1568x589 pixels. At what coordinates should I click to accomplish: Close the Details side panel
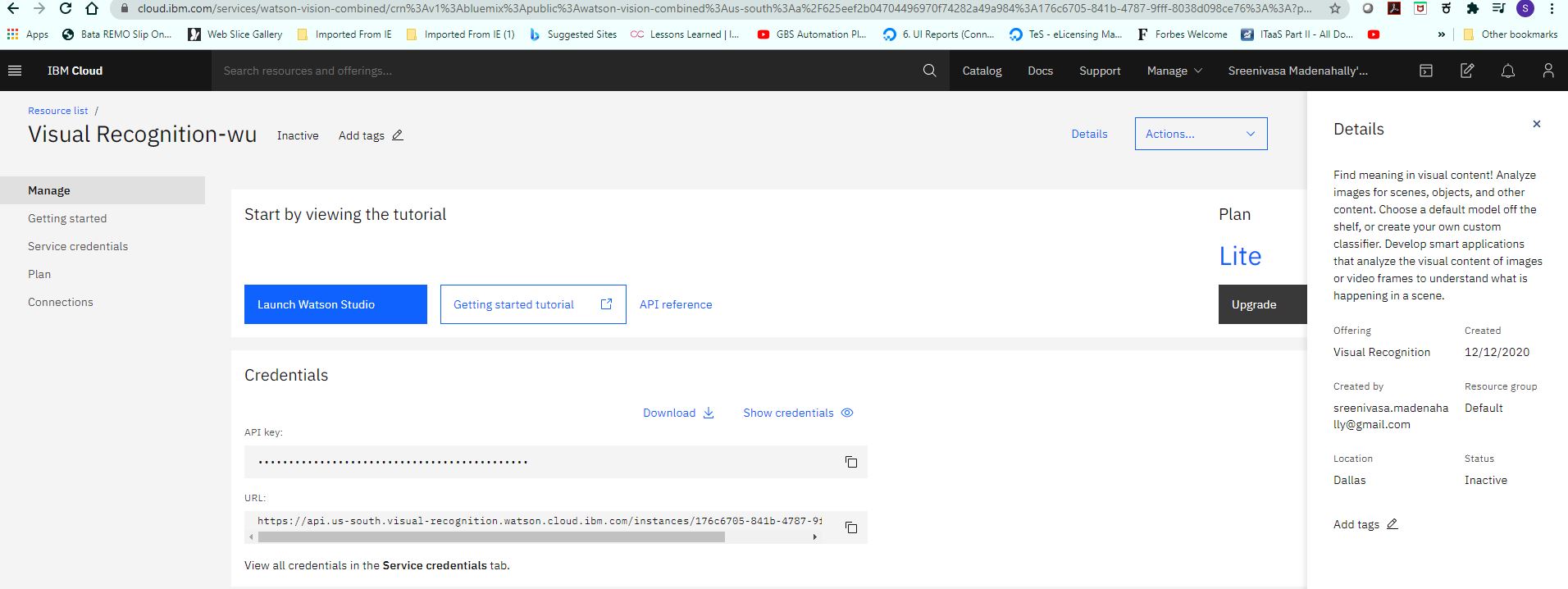click(1536, 124)
